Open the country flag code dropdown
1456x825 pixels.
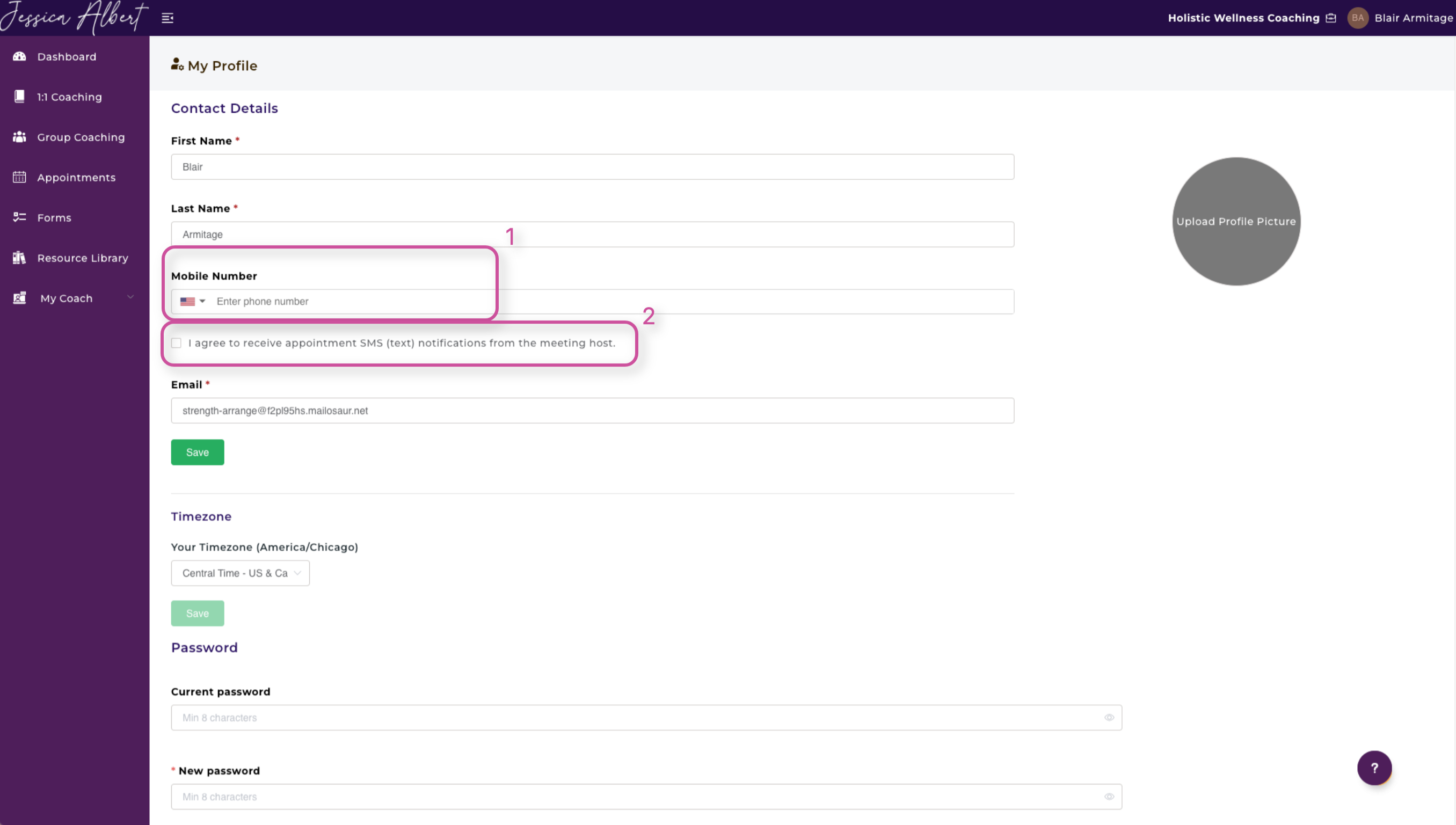(193, 302)
